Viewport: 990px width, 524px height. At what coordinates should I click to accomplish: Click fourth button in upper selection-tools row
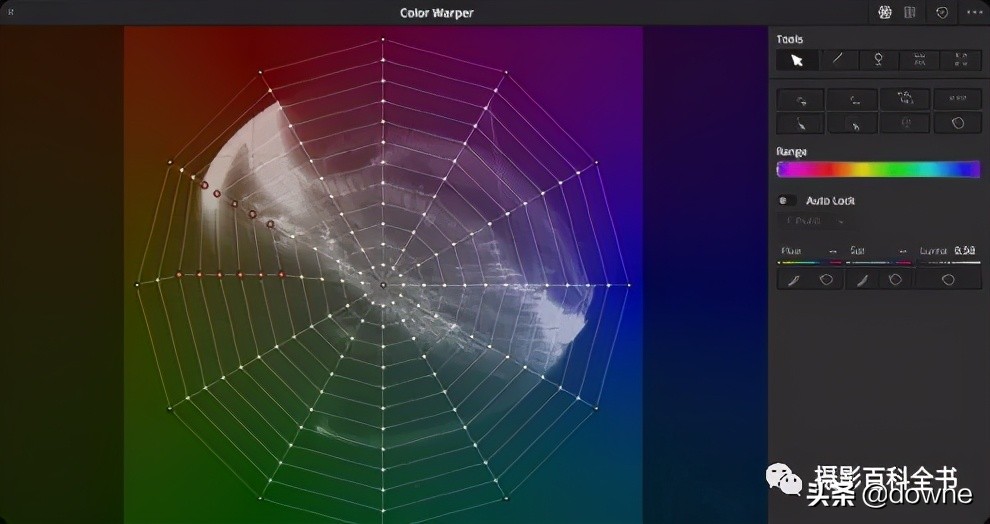click(x=958, y=99)
